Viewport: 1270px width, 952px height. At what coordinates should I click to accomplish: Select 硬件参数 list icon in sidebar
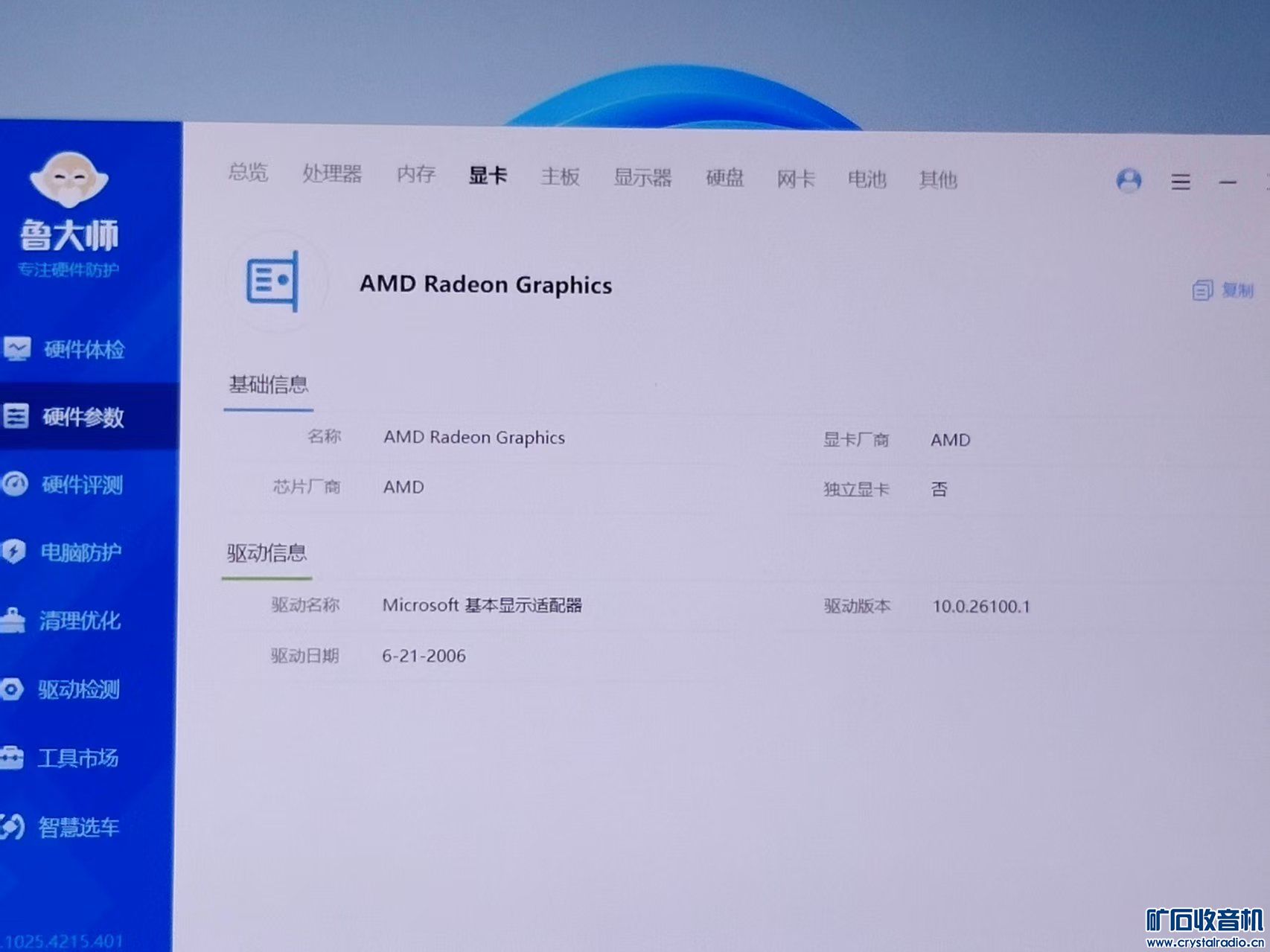pos(15,415)
